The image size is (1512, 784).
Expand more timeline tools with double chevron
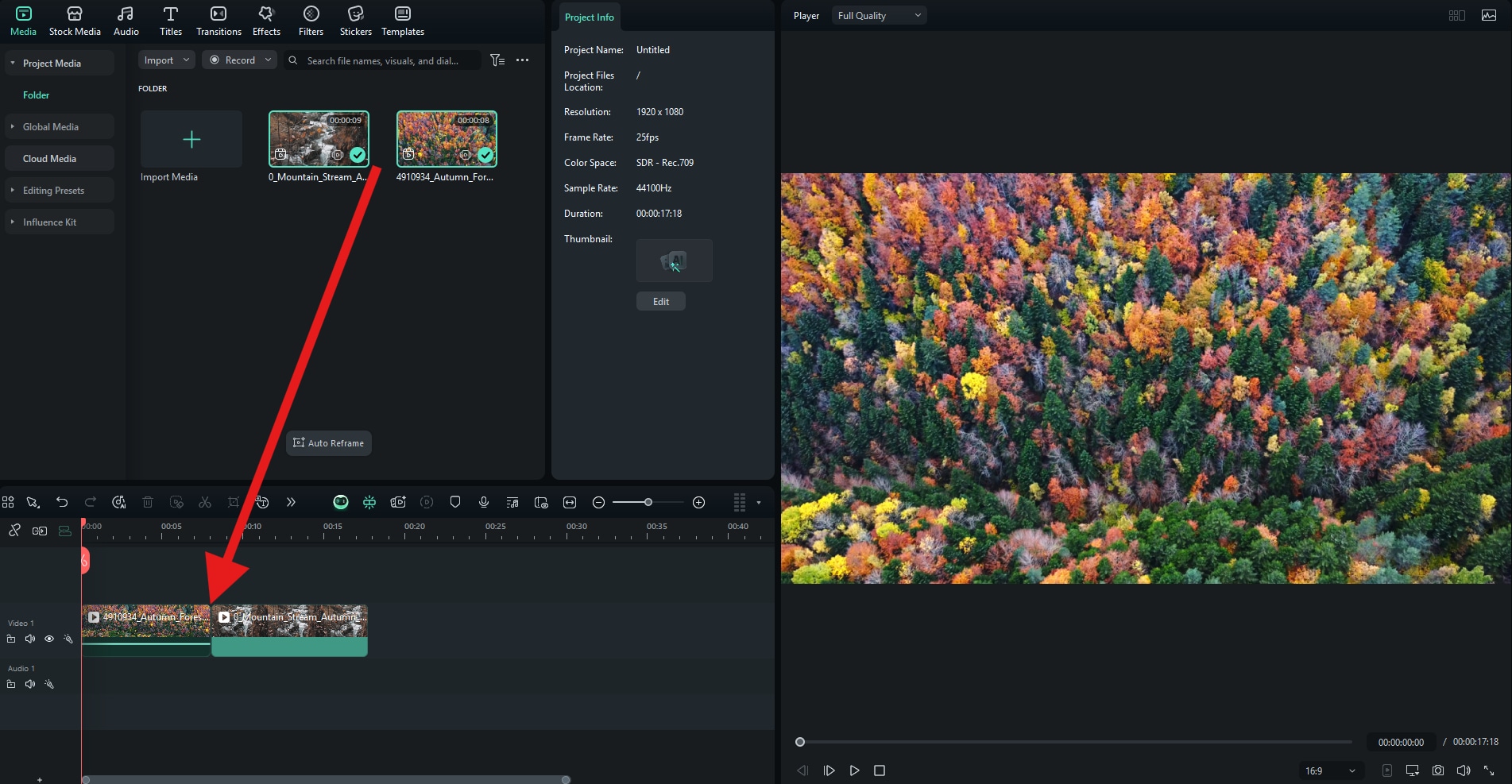pyautogui.click(x=291, y=502)
